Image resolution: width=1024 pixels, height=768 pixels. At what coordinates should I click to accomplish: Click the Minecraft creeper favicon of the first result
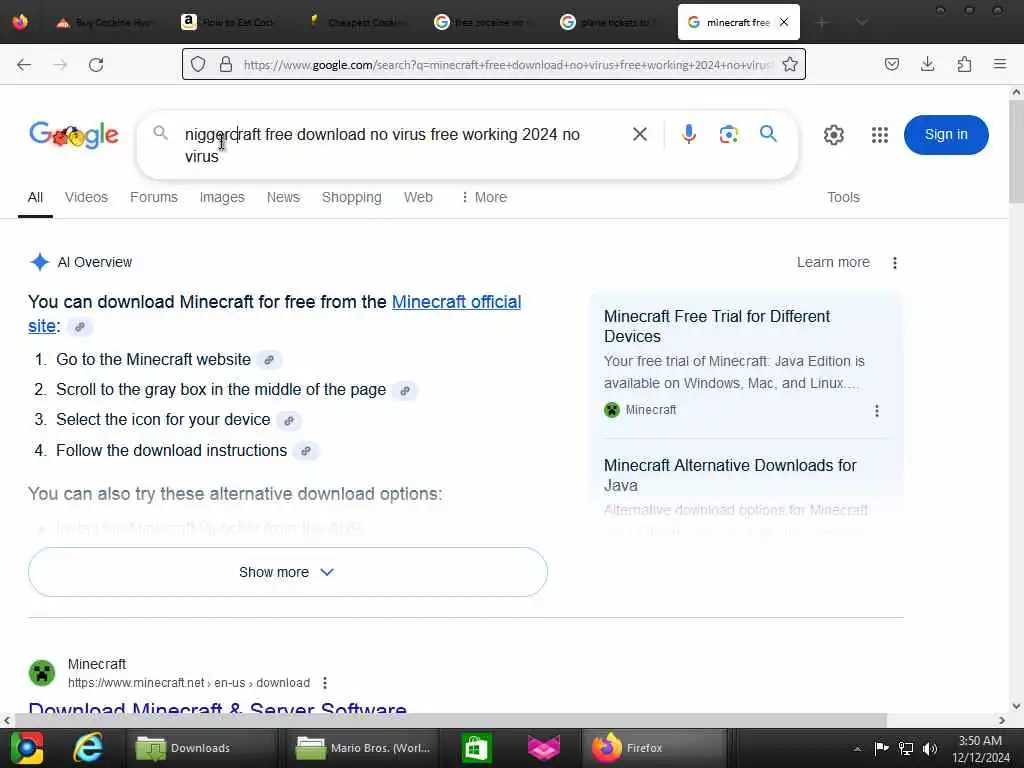click(x=42, y=673)
